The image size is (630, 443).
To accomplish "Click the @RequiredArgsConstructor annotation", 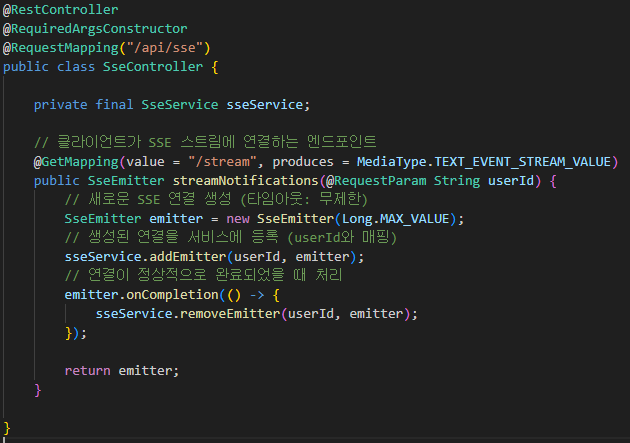I will 95,29.
